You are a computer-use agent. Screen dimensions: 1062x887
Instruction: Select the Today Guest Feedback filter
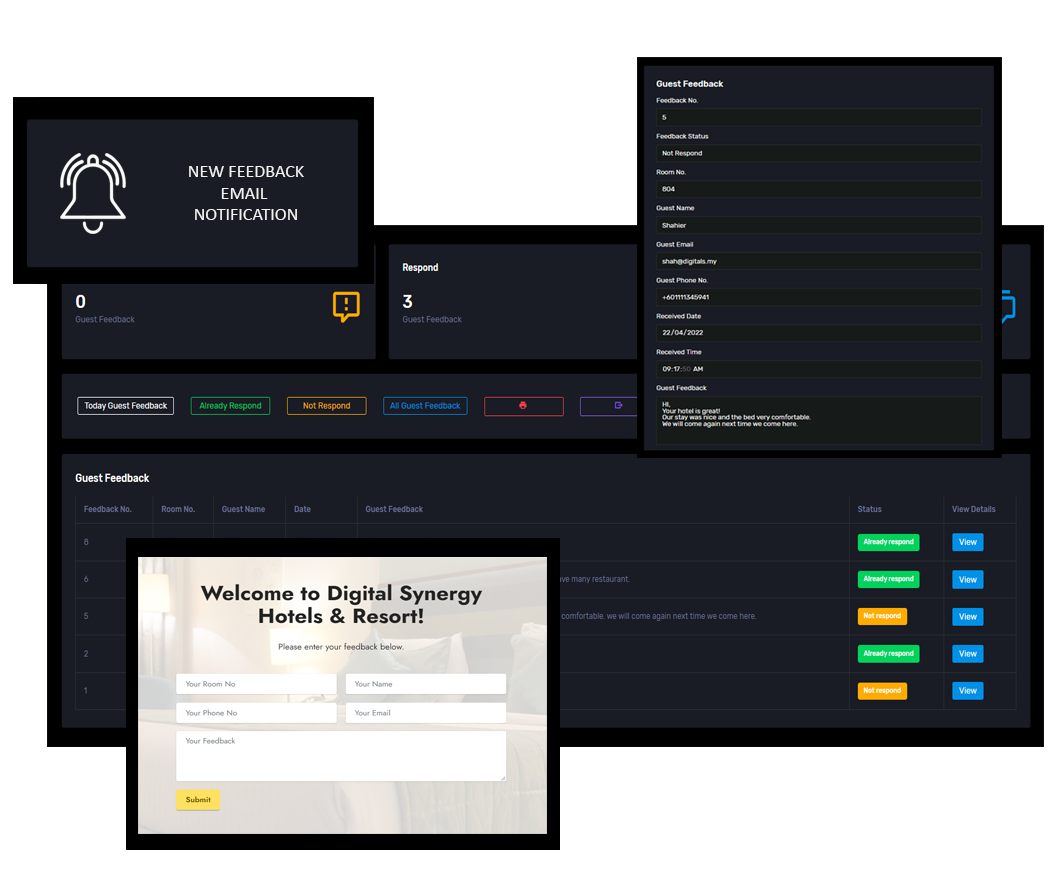(125, 406)
